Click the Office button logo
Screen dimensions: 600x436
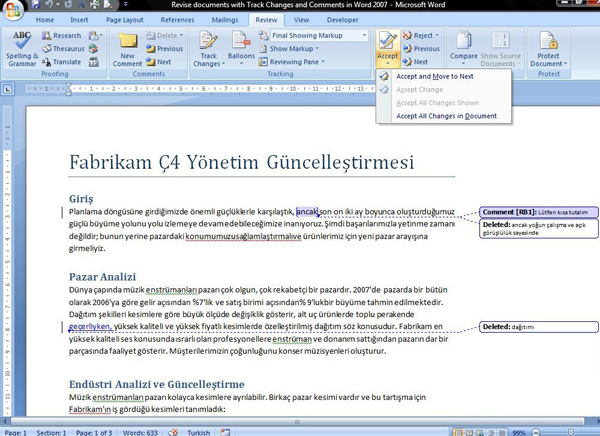point(12,9)
